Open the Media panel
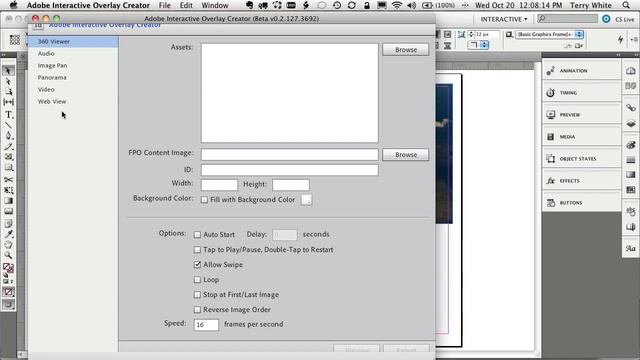Screen dimensions: 640x360 (x=581, y=137)
